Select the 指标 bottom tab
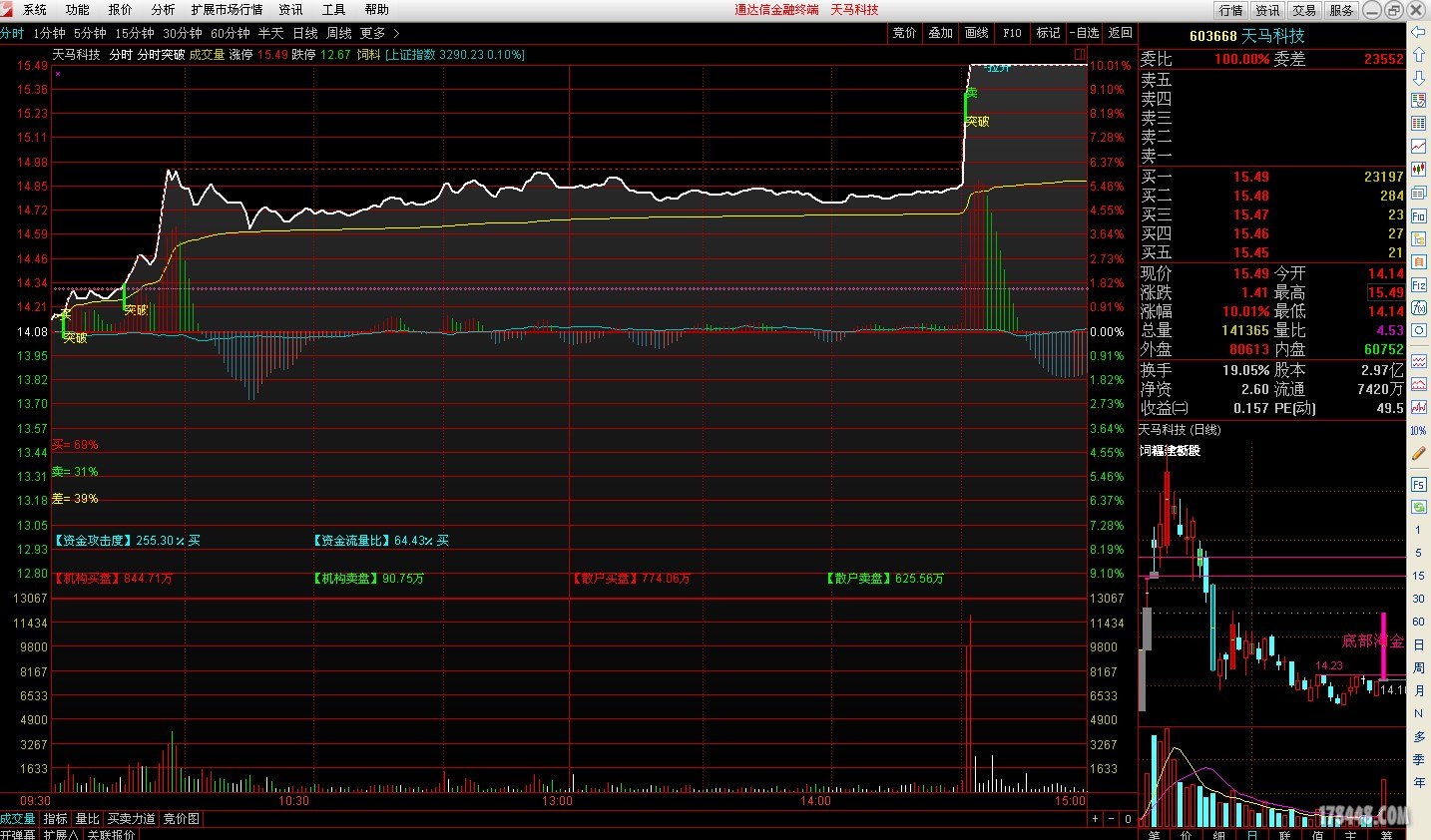Viewport: 1431px width, 840px height. click(55, 819)
